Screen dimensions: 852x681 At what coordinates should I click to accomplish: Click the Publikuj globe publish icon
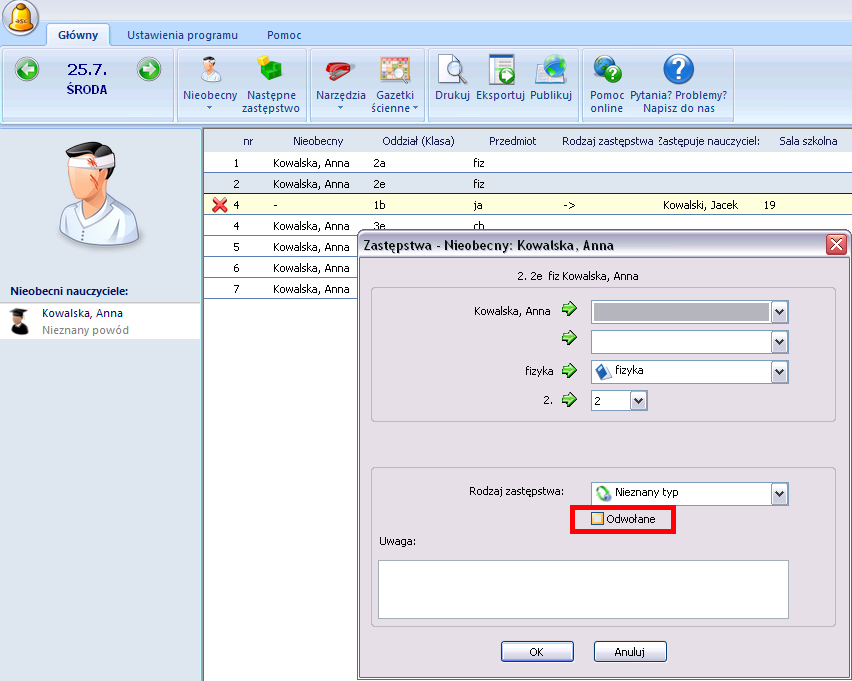click(x=551, y=70)
